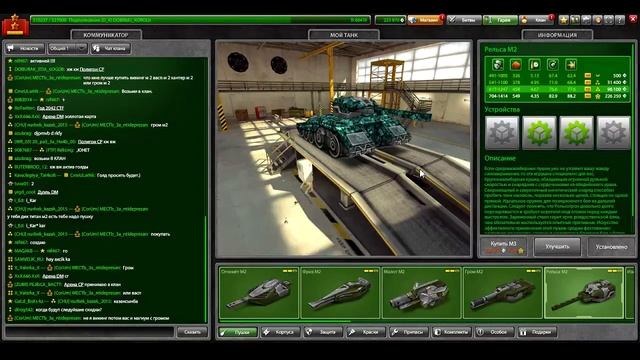Open the Припасы supplies category
Screen dimensions: 640x360
(x=409, y=332)
